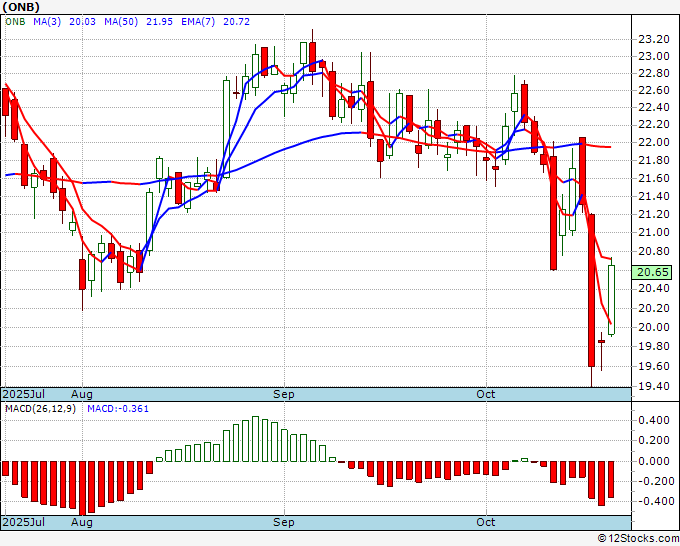680x546 pixels.
Task: Select the ONB legend label
Action: point(15,21)
